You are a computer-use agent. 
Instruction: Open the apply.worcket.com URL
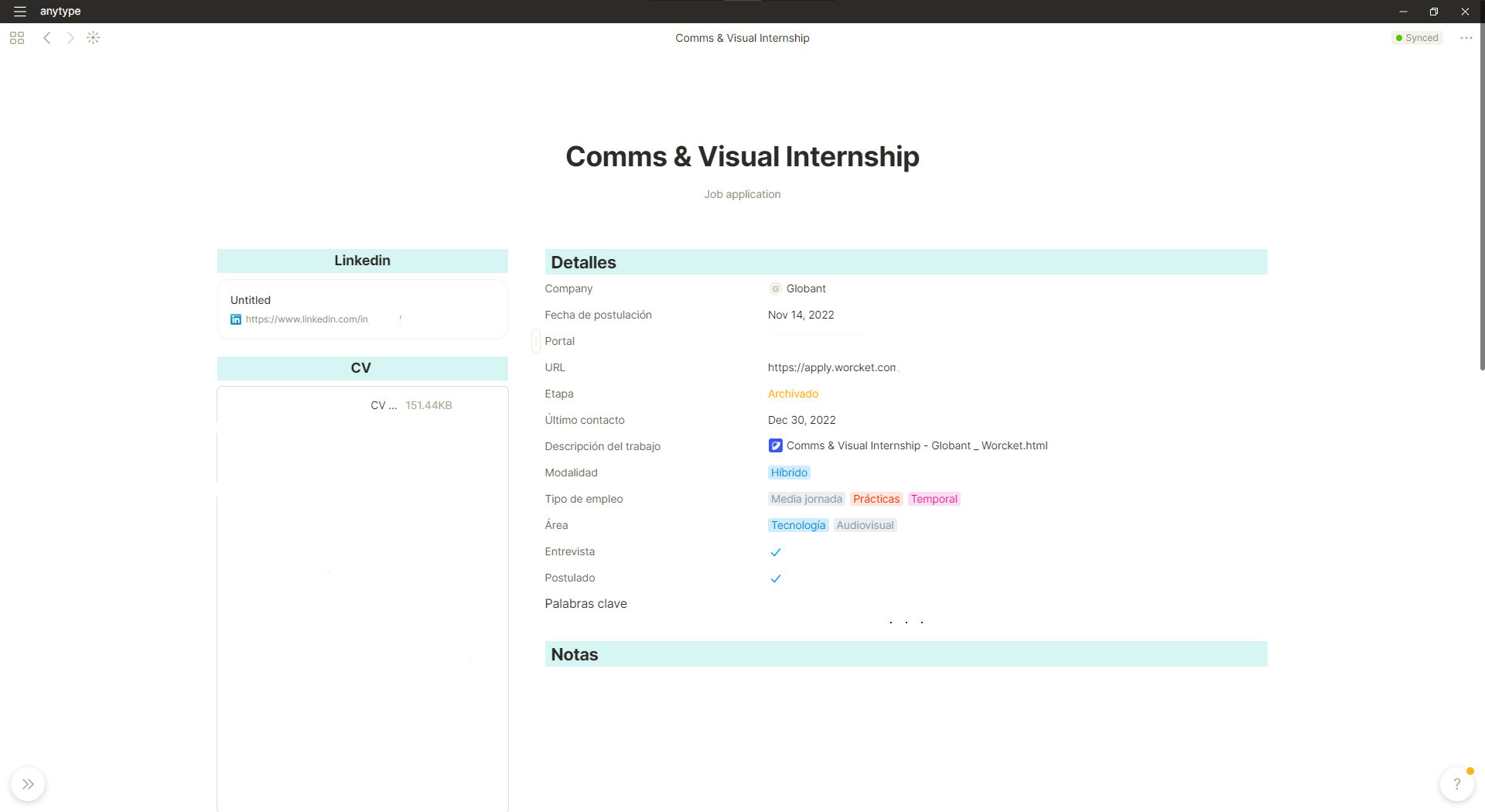click(x=832, y=367)
